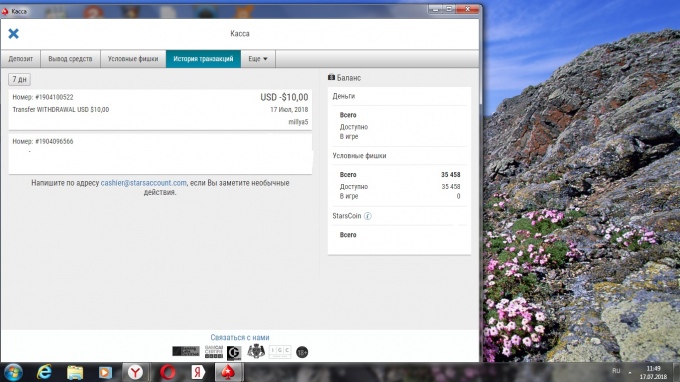Expand the Еще dropdown menu

click(258, 59)
